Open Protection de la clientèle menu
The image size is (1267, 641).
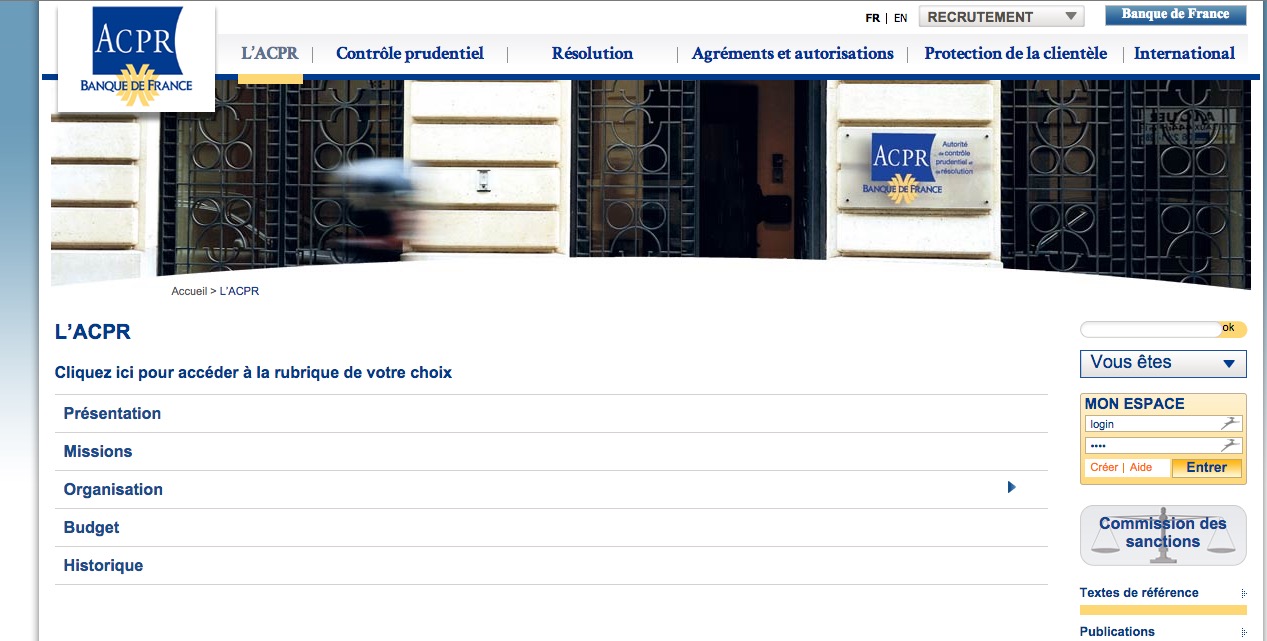(x=1015, y=53)
